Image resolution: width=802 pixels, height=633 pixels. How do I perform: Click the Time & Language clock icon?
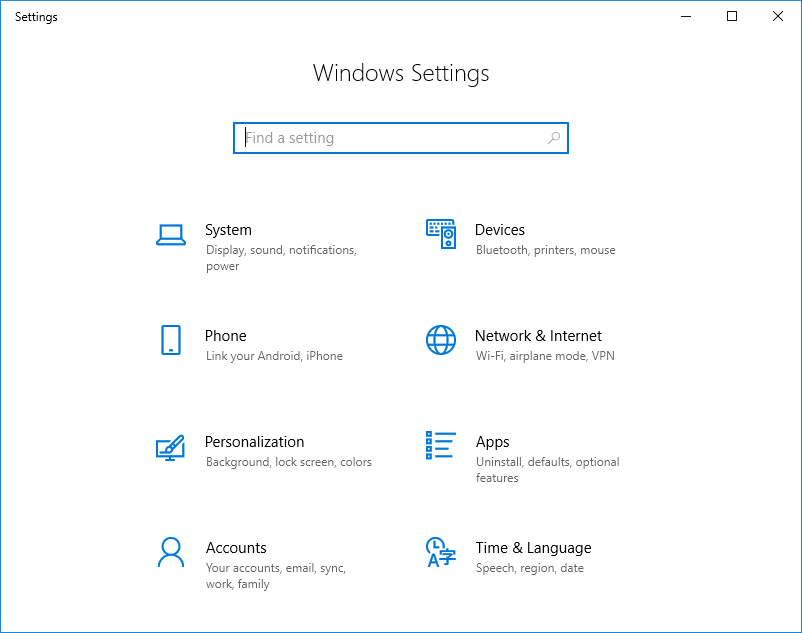pos(440,552)
